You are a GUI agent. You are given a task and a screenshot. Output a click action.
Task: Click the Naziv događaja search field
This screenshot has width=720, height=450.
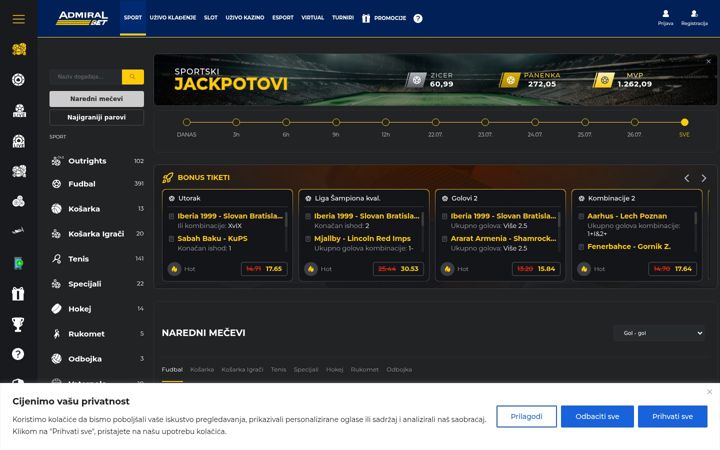[x=85, y=77]
